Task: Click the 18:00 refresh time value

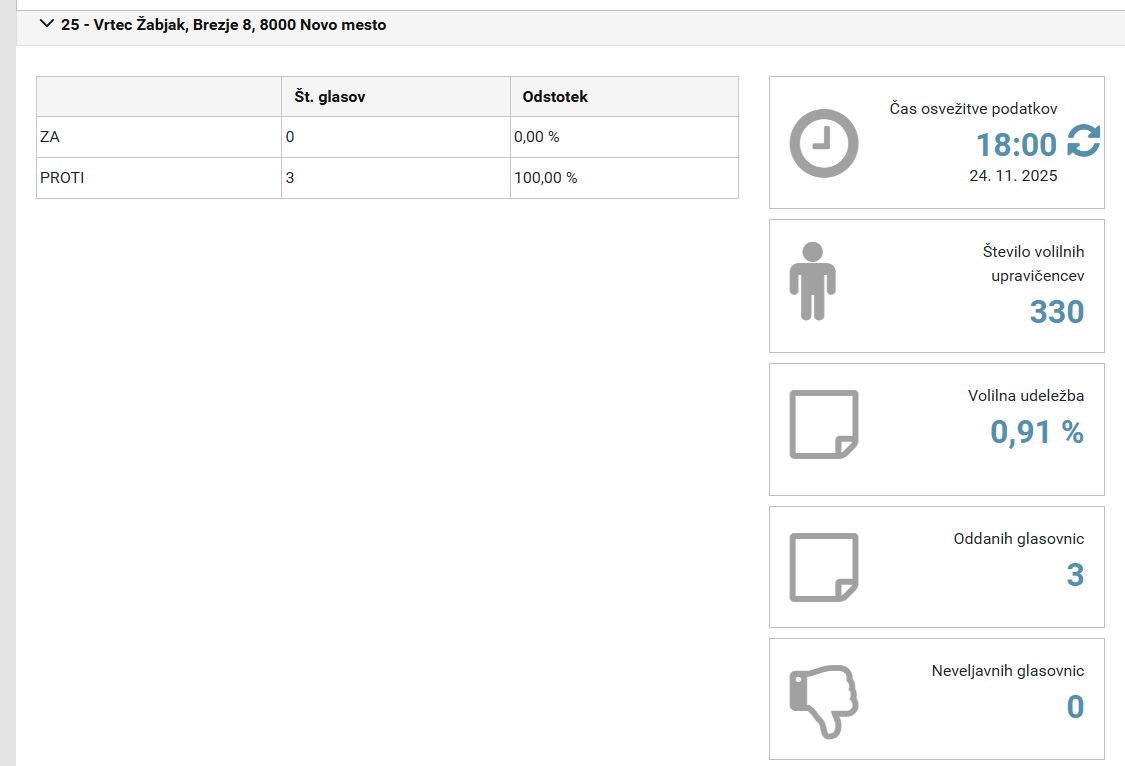Action: tap(1016, 145)
